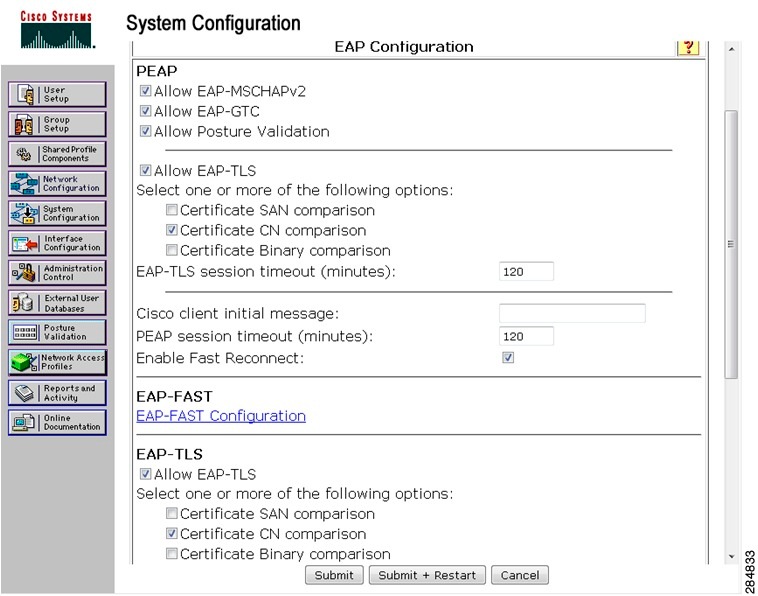This screenshot has width=758, height=596.
Task: Enable PEAP Certificate SAN comparison checkbox
Action: click(x=172, y=211)
